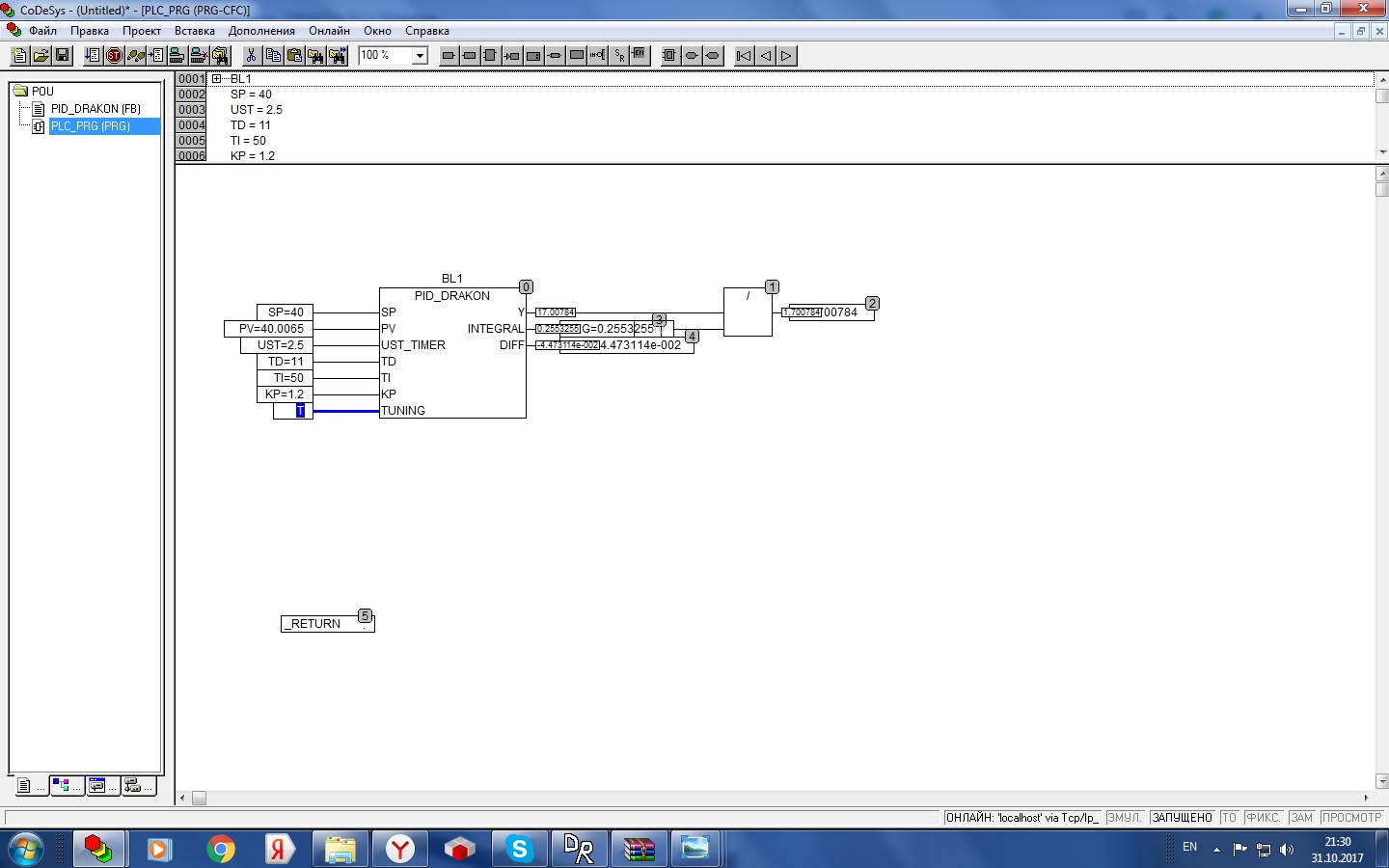
Task: Click the Paste clipboard toolbar icon
Action: pos(294,56)
